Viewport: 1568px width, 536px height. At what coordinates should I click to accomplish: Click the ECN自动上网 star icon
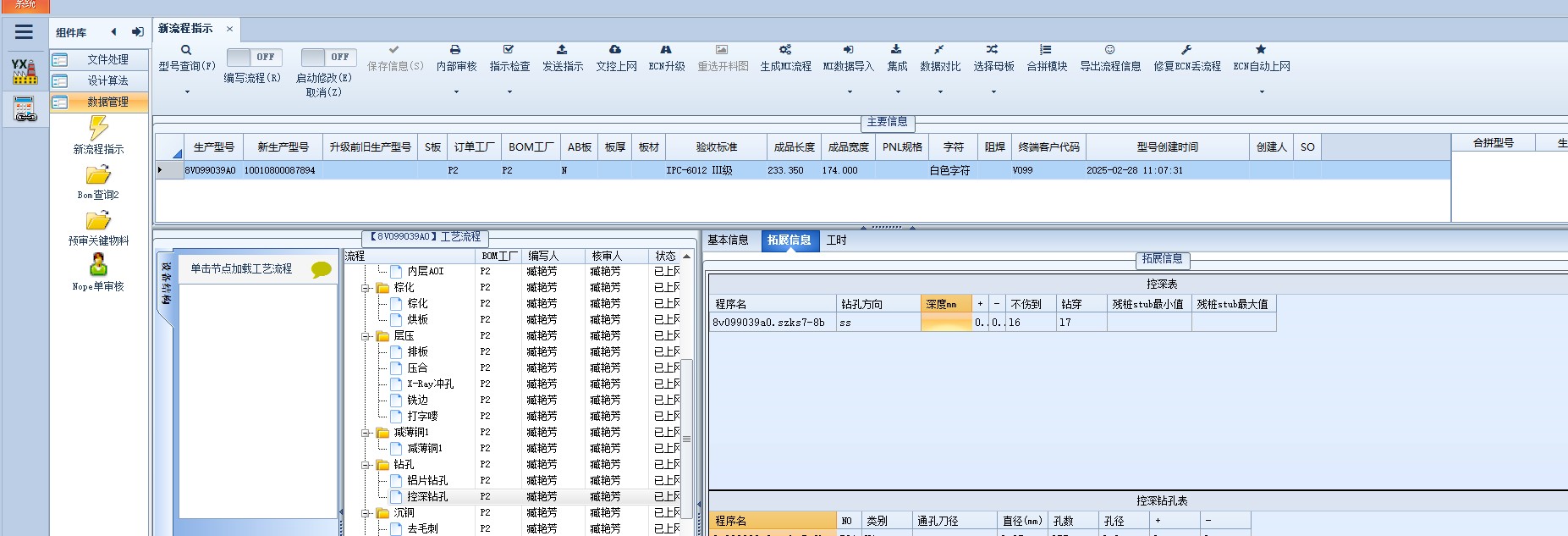pyautogui.click(x=1261, y=50)
